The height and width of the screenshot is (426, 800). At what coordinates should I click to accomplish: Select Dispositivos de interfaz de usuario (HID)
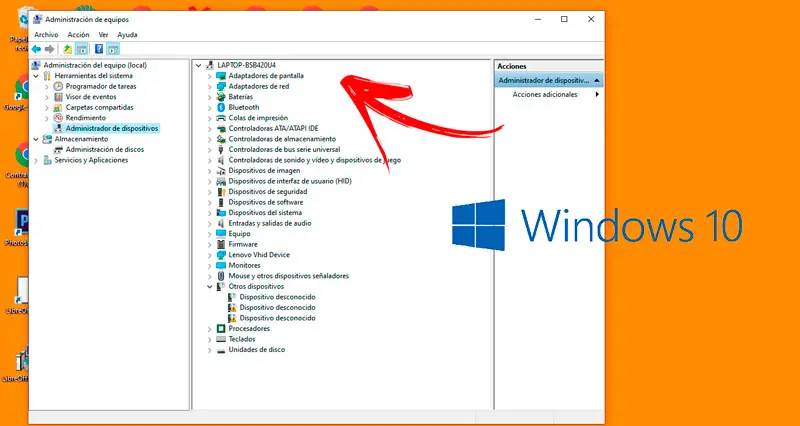click(x=290, y=181)
